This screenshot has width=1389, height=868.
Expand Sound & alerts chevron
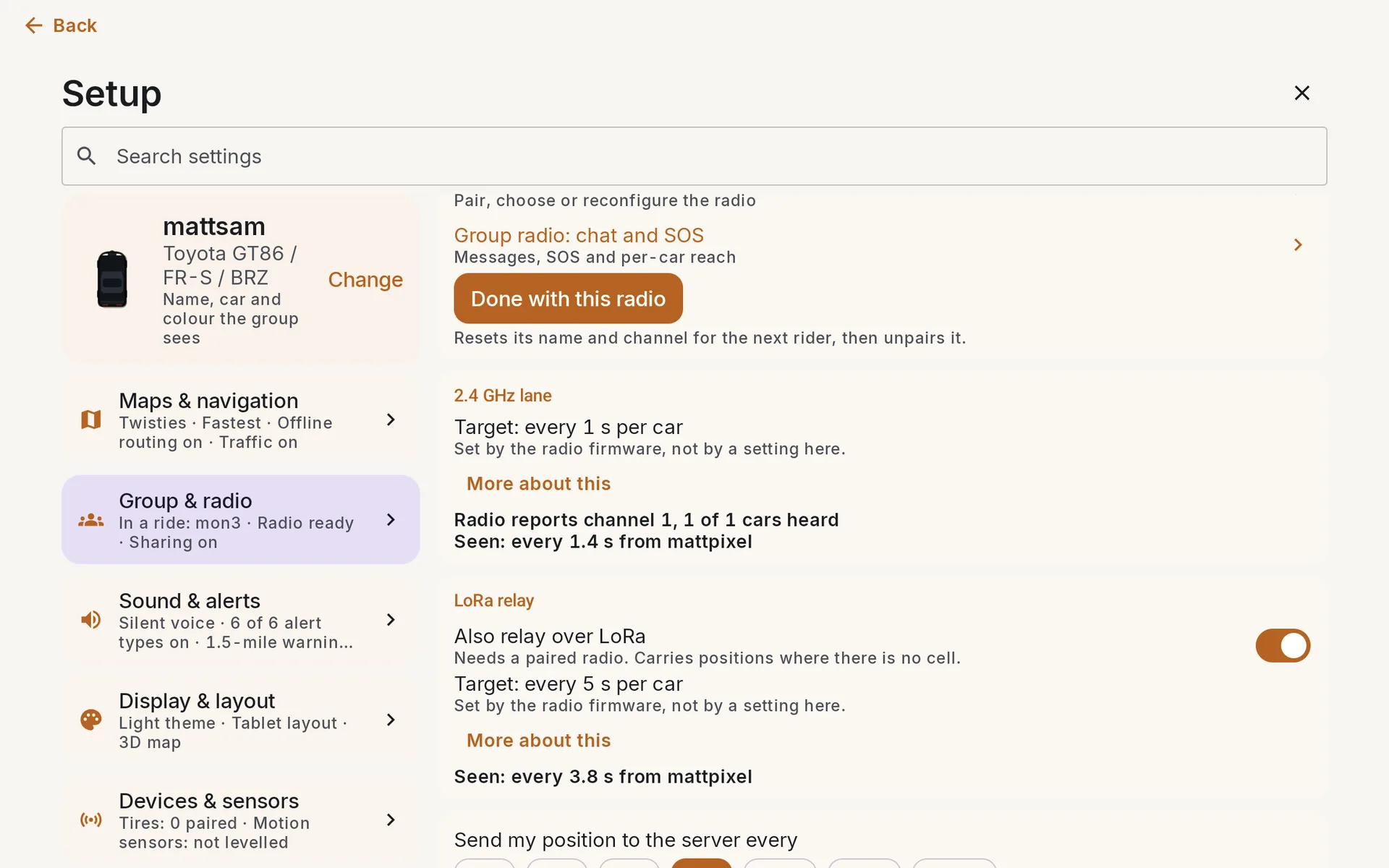(391, 620)
